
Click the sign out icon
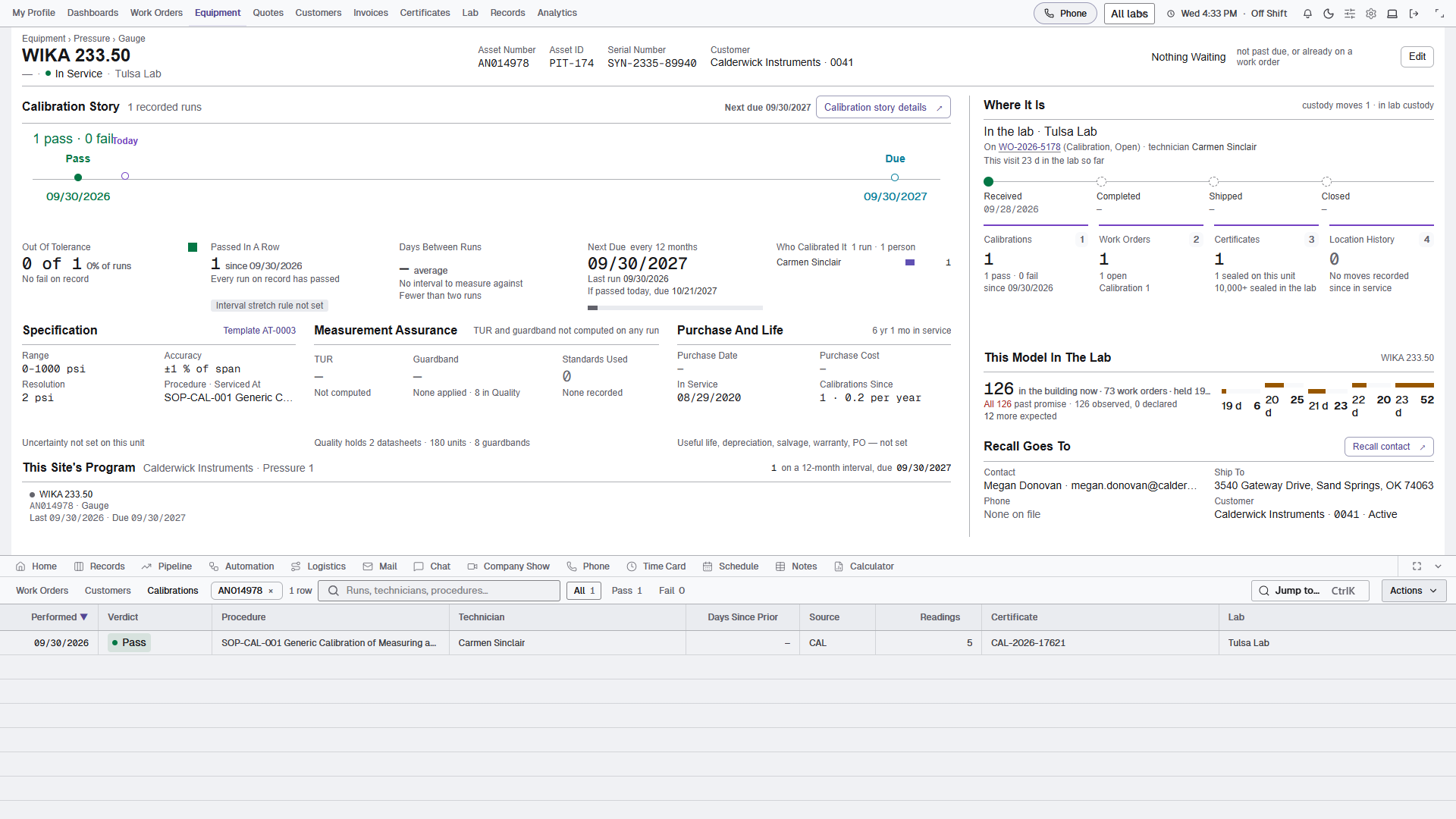coord(1414,14)
